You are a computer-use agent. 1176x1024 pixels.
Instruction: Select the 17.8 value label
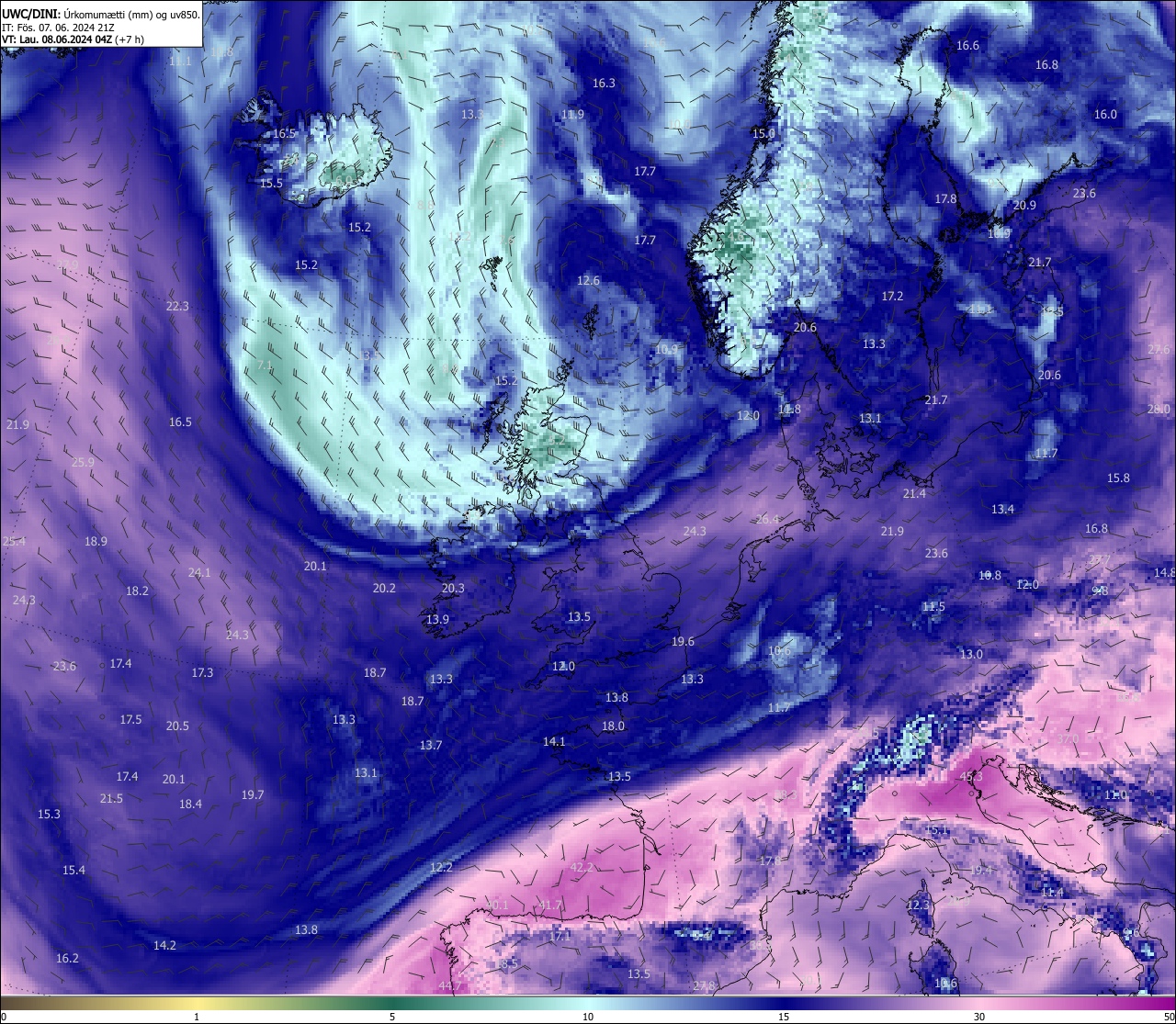coord(945,199)
